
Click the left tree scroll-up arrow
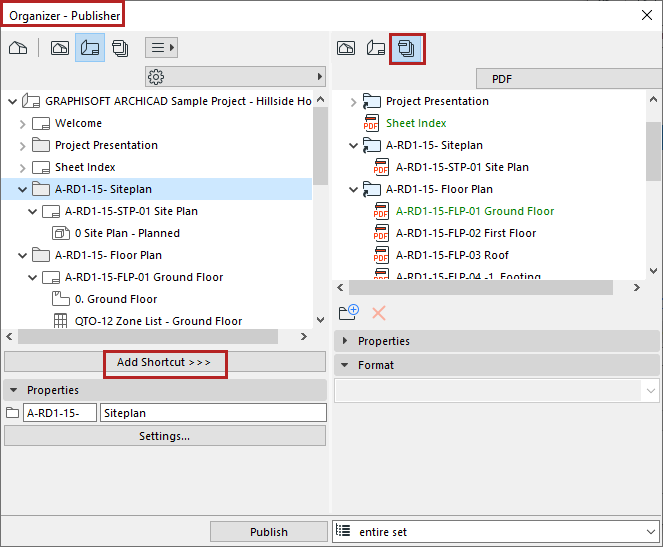tap(321, 99)
